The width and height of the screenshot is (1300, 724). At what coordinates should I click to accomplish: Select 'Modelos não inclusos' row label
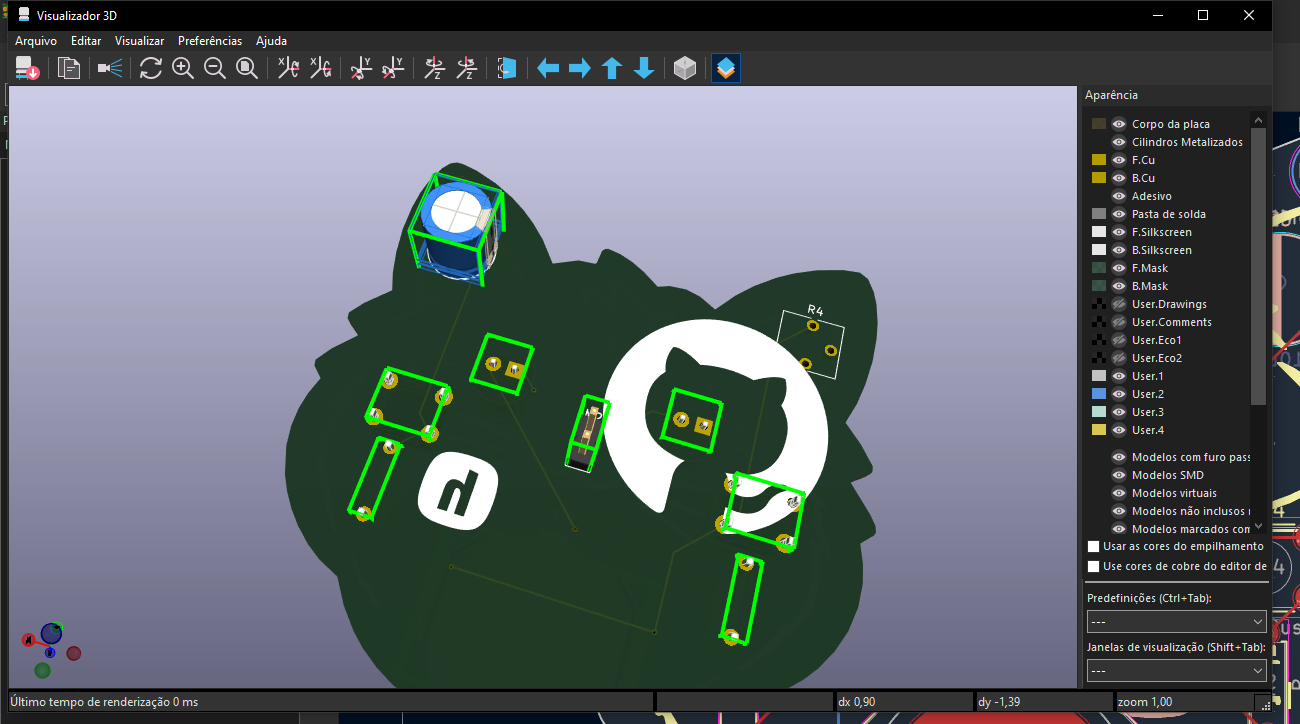(1191, 511)
